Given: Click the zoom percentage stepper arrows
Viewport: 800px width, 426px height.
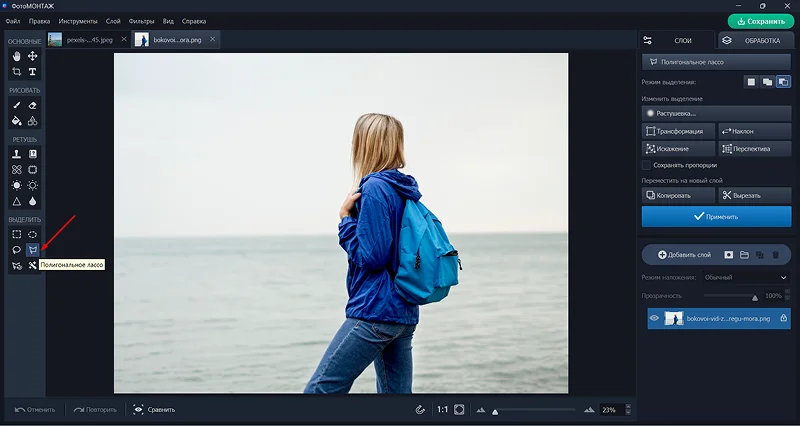Looking at the screenshot, I should pyautogui.click(x=628, y=410).
